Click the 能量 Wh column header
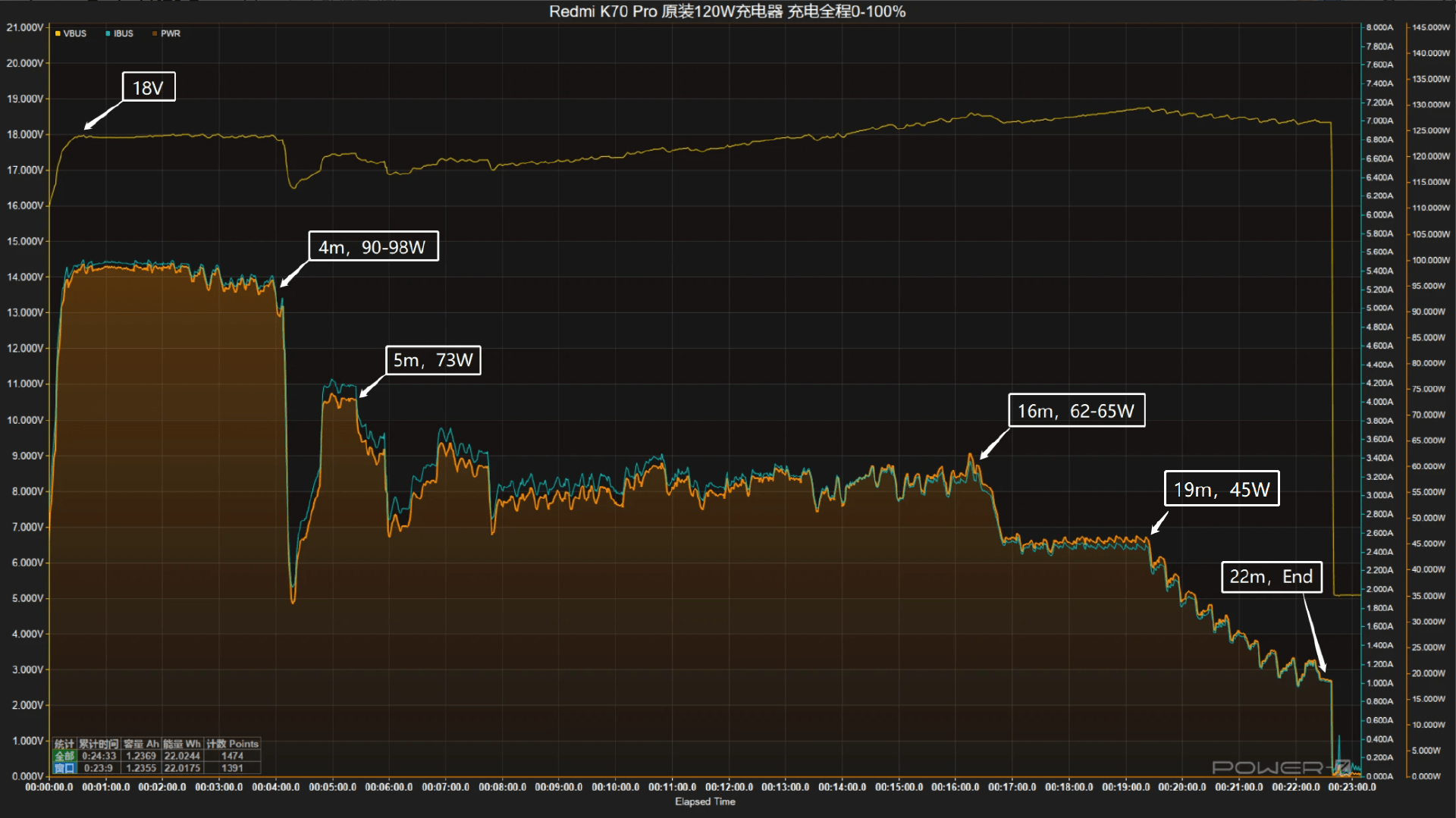Image resolution: width=1456 pixels, height=818 pixels. [x=182, y=744]
